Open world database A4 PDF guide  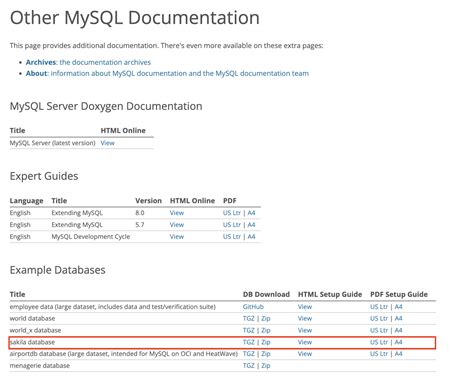(x=398, y=319)
